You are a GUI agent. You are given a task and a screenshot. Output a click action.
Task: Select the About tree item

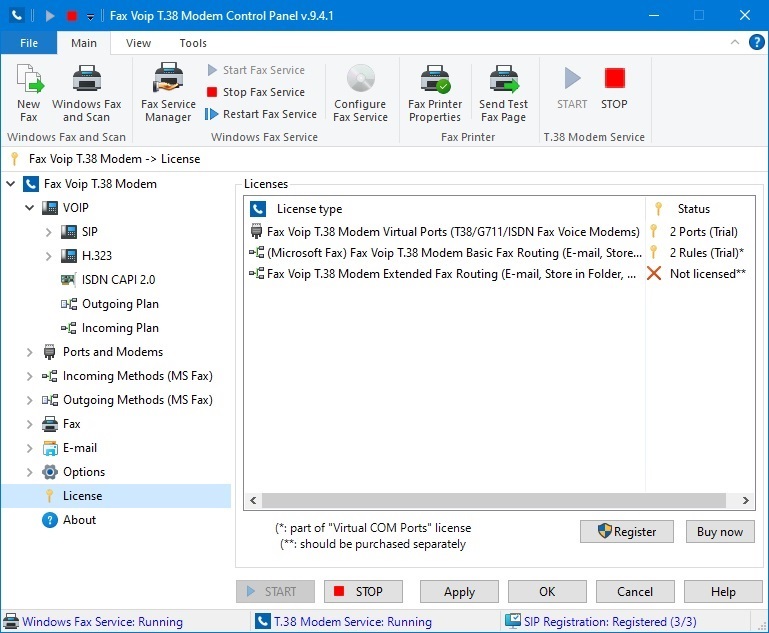click(x=79, y=520)
